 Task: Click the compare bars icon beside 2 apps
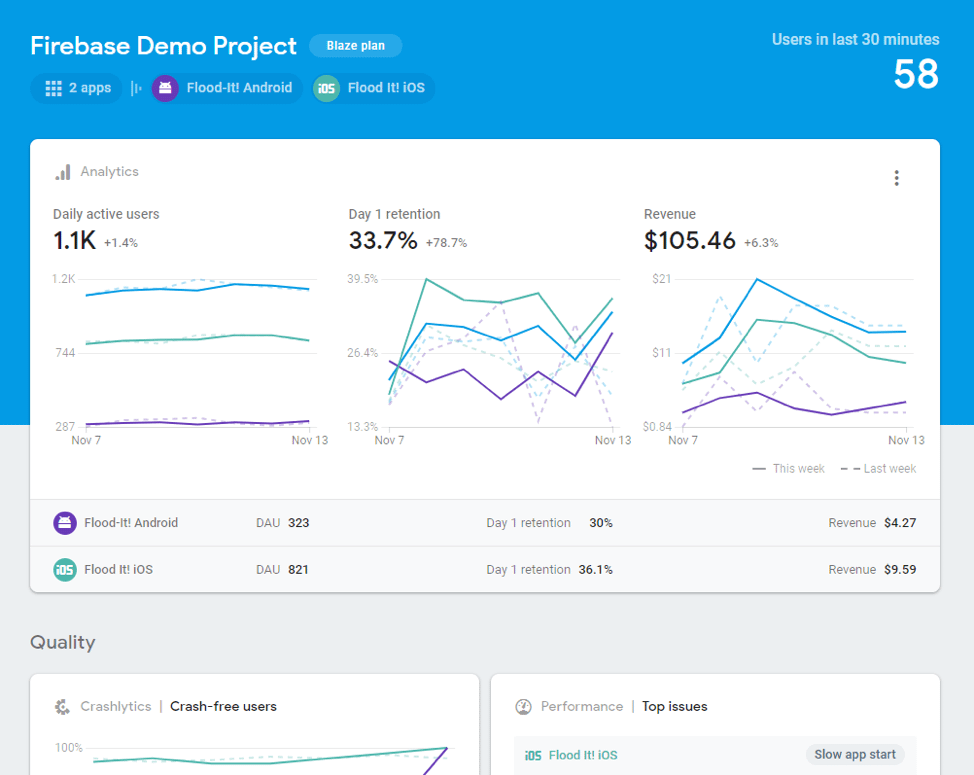coord(136,88)
